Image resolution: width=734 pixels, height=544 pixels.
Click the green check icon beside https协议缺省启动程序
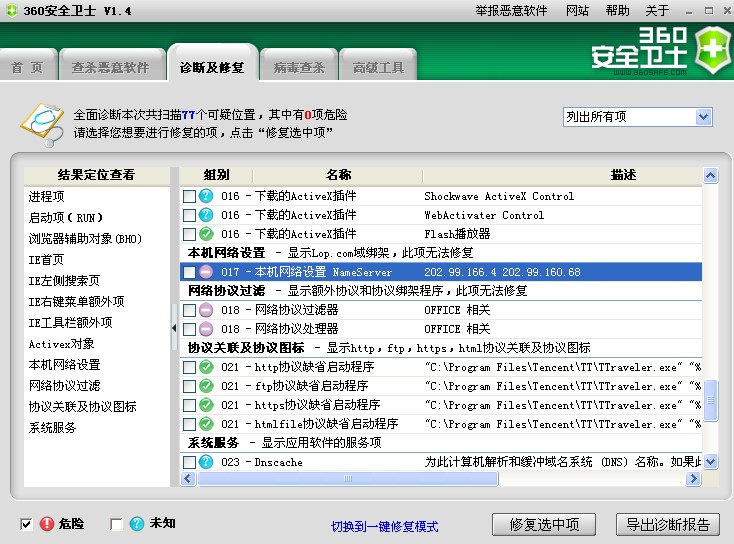pyautogui.click(x=206, y=405)
